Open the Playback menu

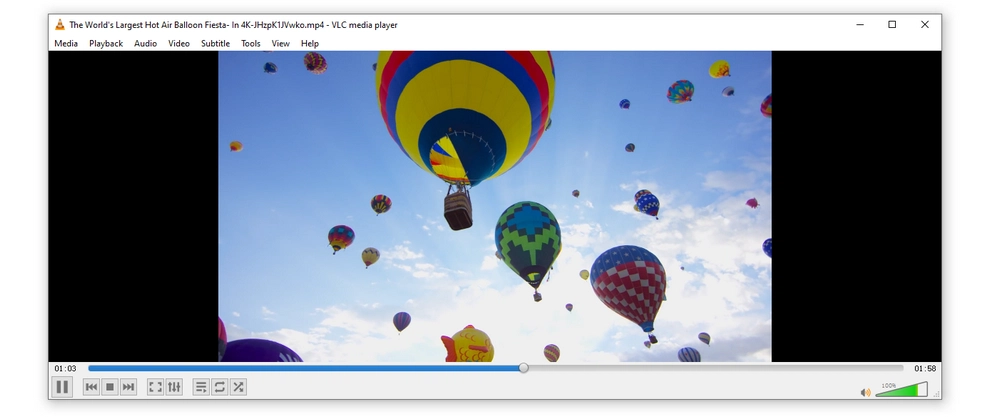click(x=106, y=43)
